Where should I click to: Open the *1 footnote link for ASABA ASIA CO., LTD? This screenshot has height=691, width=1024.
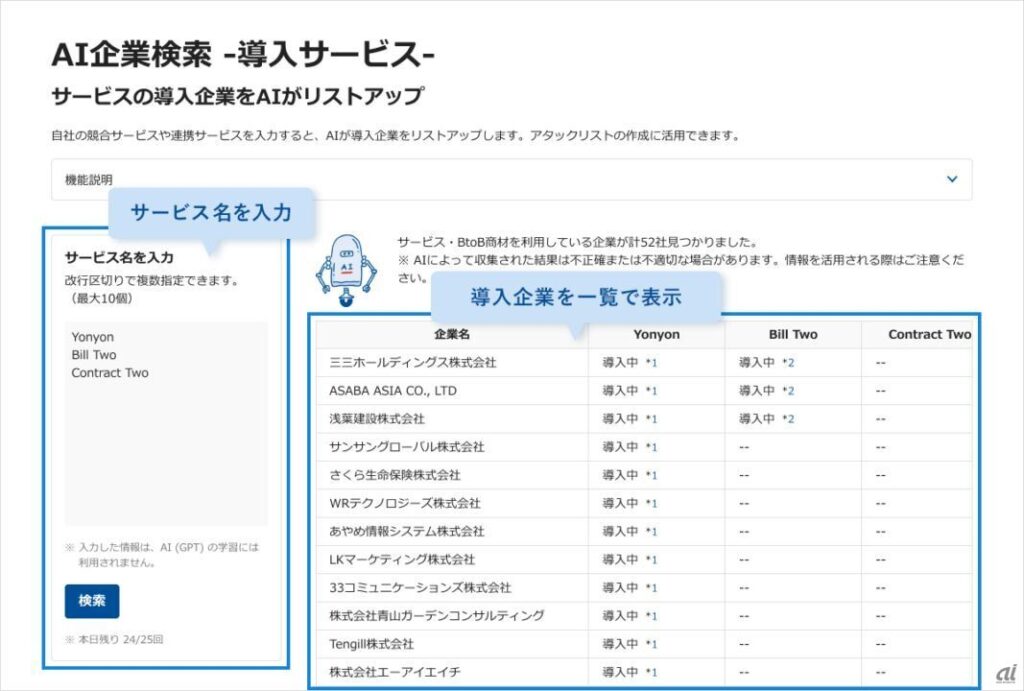(x=651, y=391)
